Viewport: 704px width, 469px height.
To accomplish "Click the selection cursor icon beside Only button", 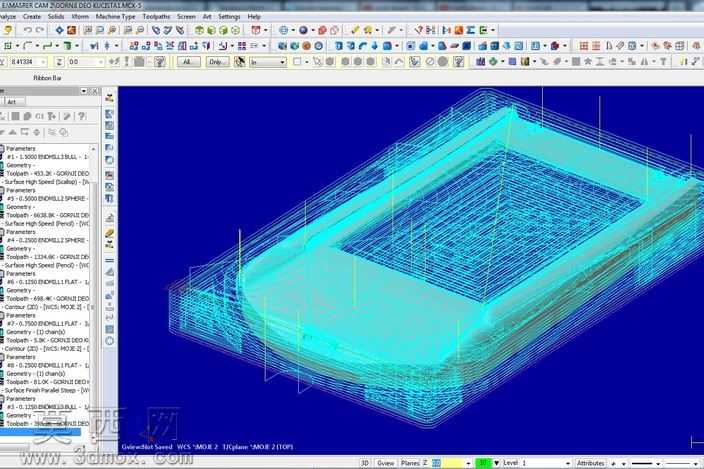I will 239,61.
